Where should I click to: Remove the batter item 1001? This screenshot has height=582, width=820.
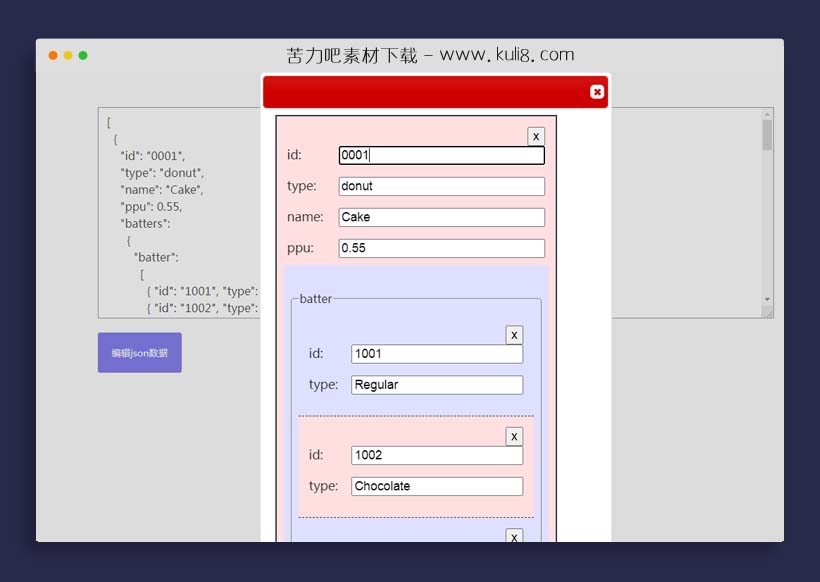pos(514,334)
